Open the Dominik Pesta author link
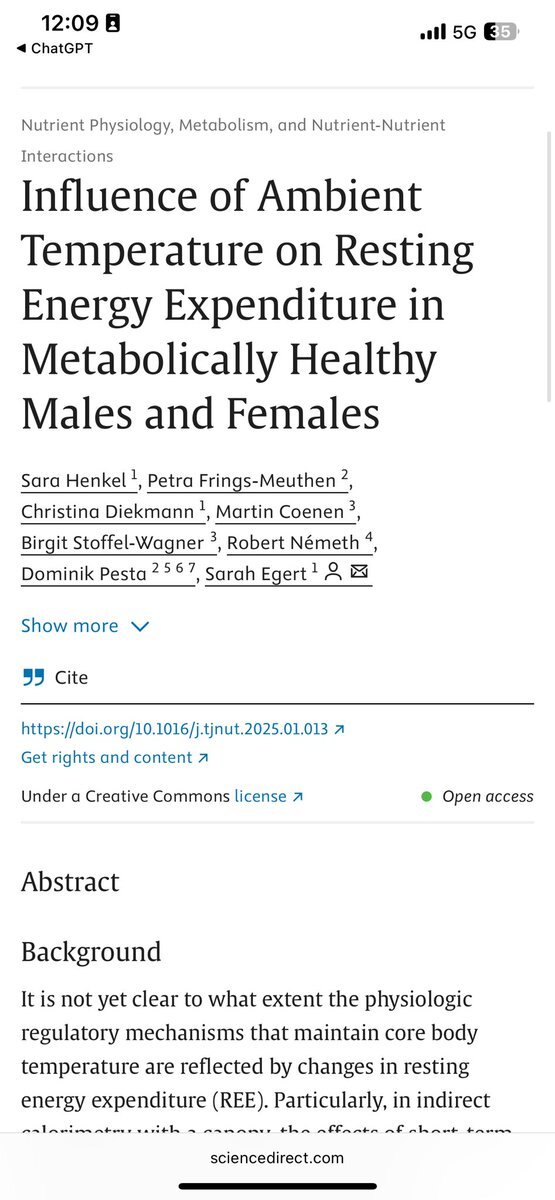This screenshot has height=1200, width=555. tap(109, 574)
